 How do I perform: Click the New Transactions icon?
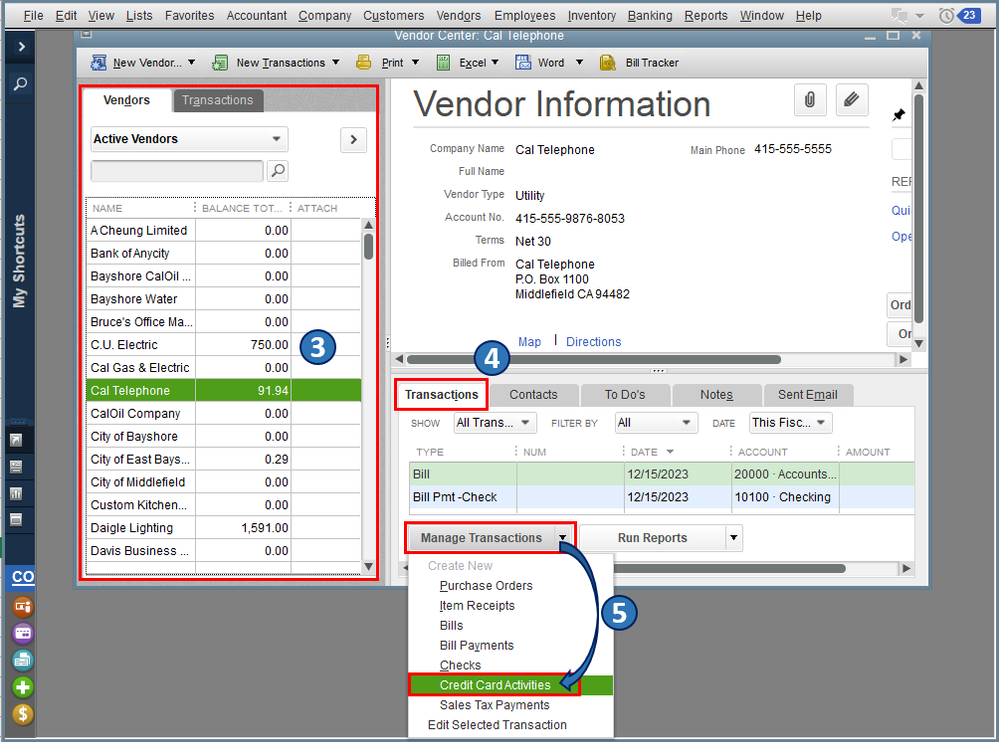[220, 62]
